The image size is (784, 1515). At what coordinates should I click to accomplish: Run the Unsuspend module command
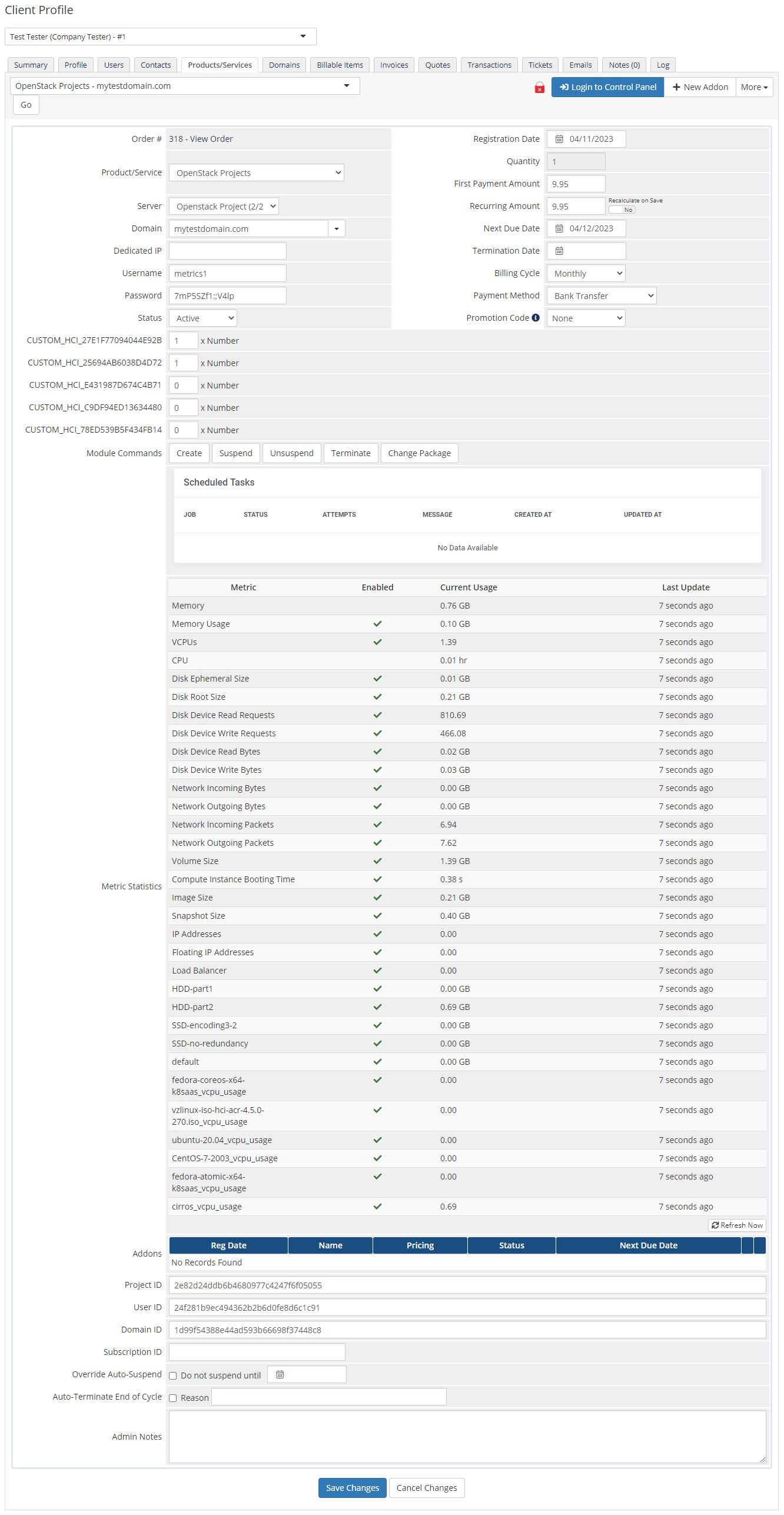[x=292, y=453]
